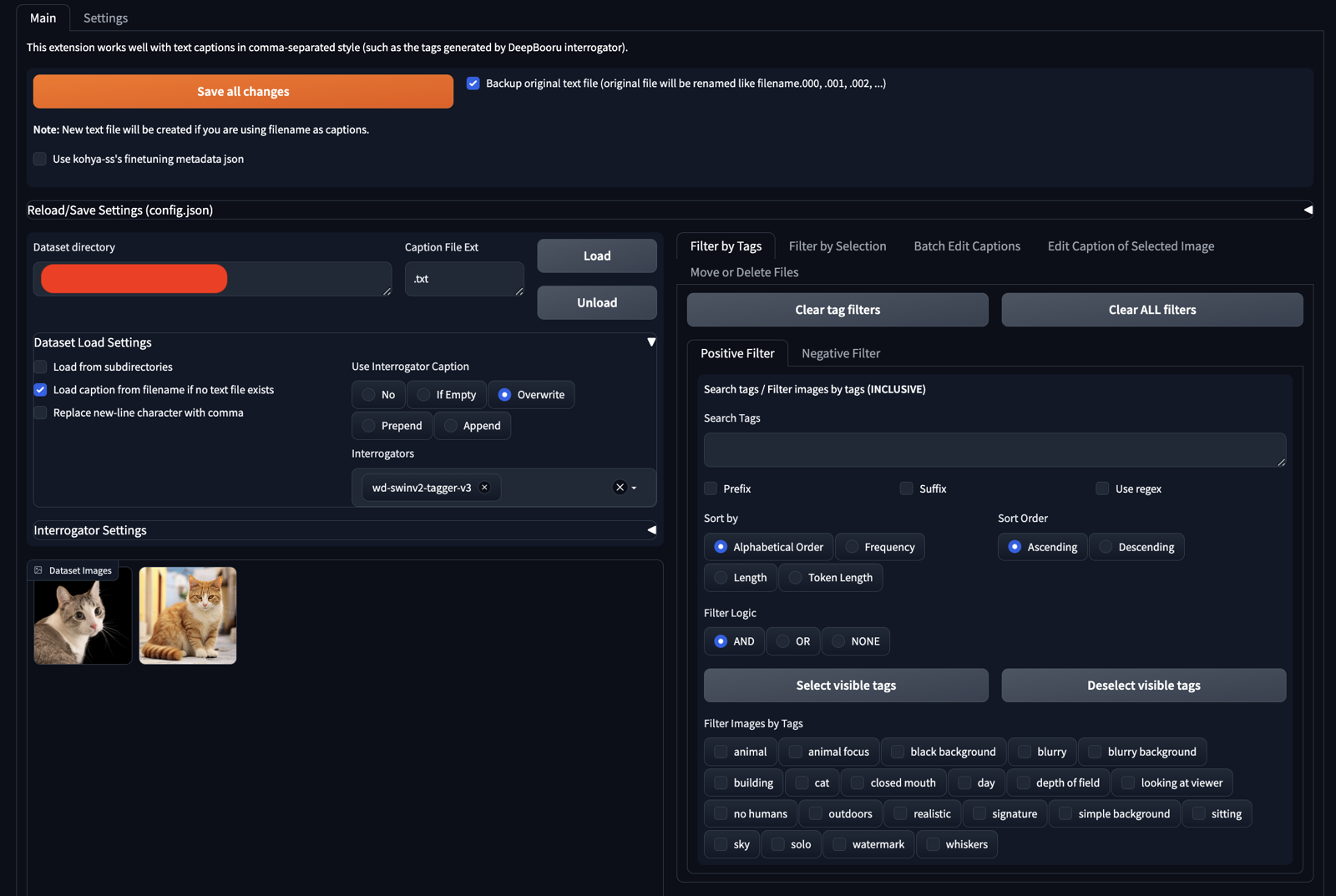
Task: Sort tags by Token Length
Action: pyautogui.click(x=831, y=578)
